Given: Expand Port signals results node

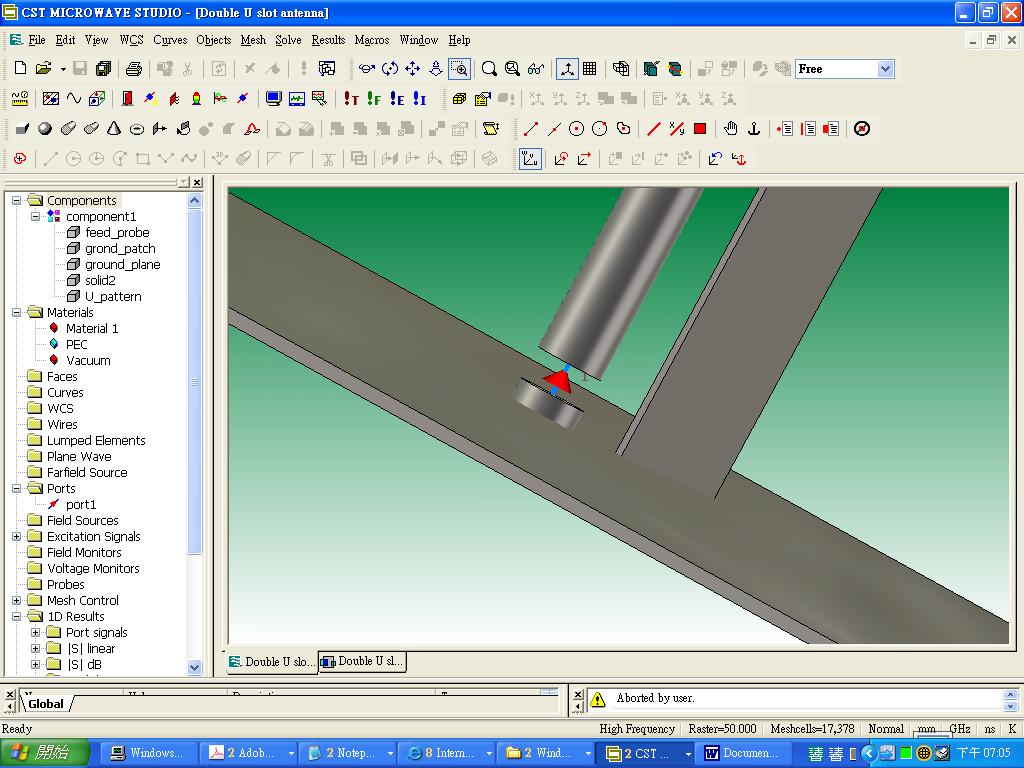Looking at the screenshot, I should click(x=35, y=632).
